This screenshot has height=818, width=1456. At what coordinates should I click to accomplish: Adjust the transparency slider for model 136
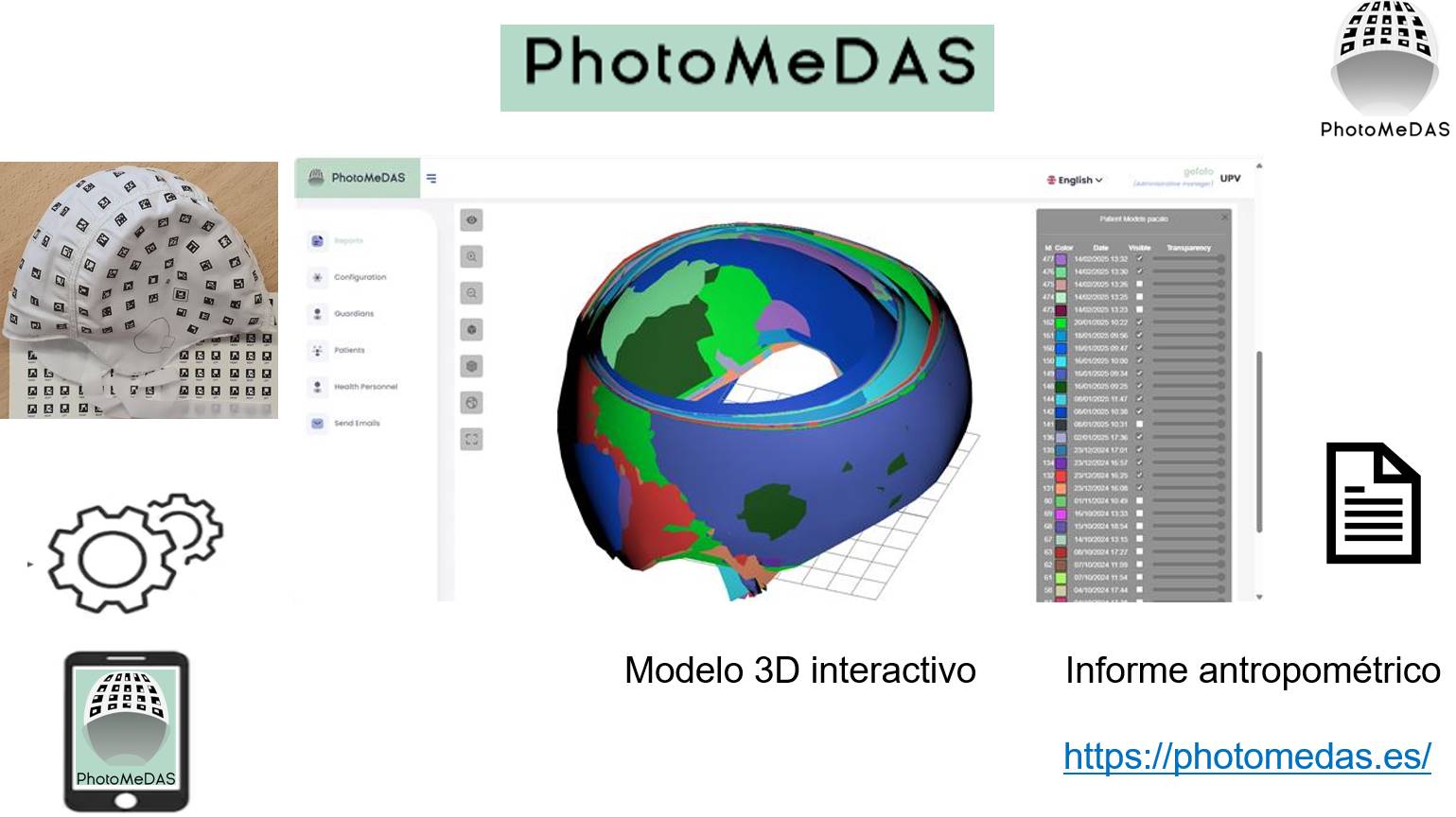(x=1189, y=437)
